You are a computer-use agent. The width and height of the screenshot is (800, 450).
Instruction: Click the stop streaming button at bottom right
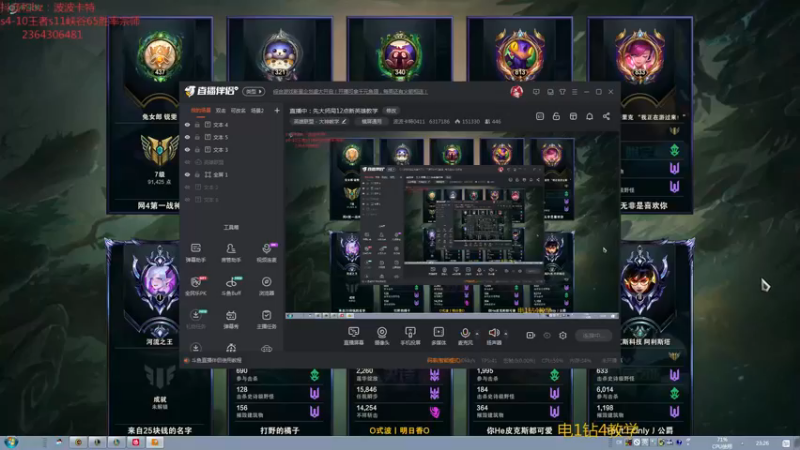click(x=595, y=335)
